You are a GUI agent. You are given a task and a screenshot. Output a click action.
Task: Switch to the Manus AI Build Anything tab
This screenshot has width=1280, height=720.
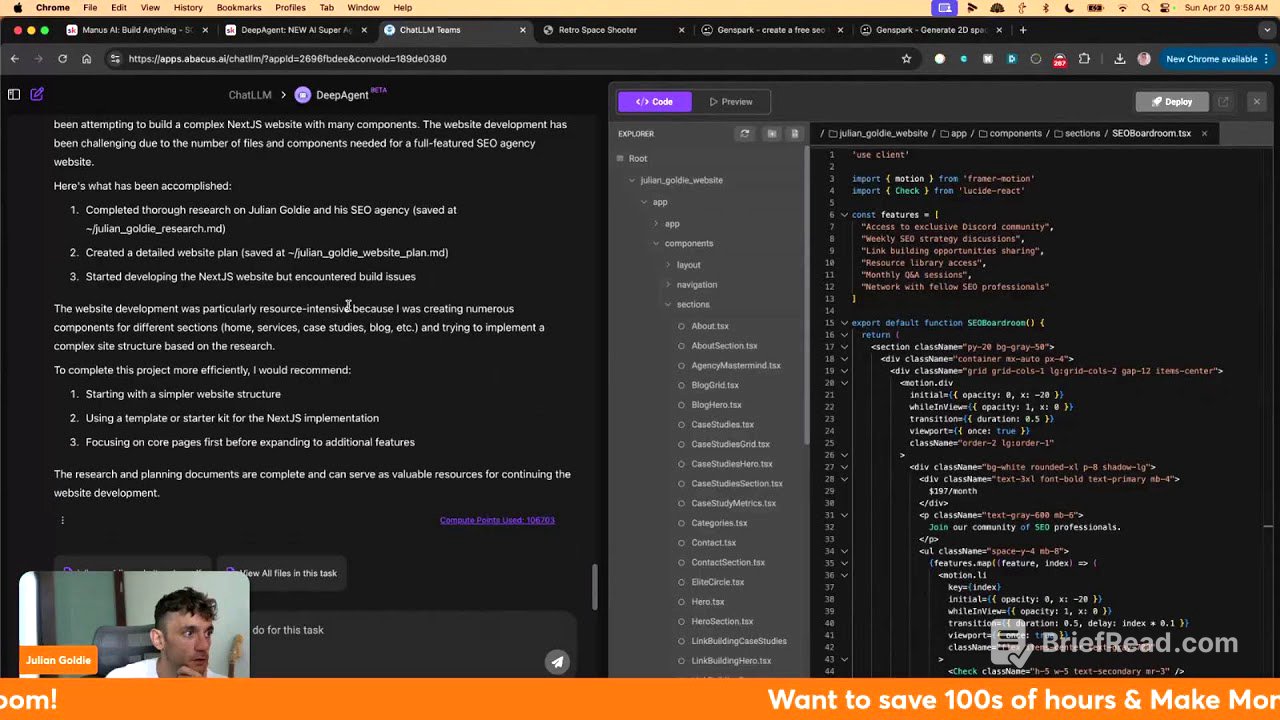click(137, 30)
